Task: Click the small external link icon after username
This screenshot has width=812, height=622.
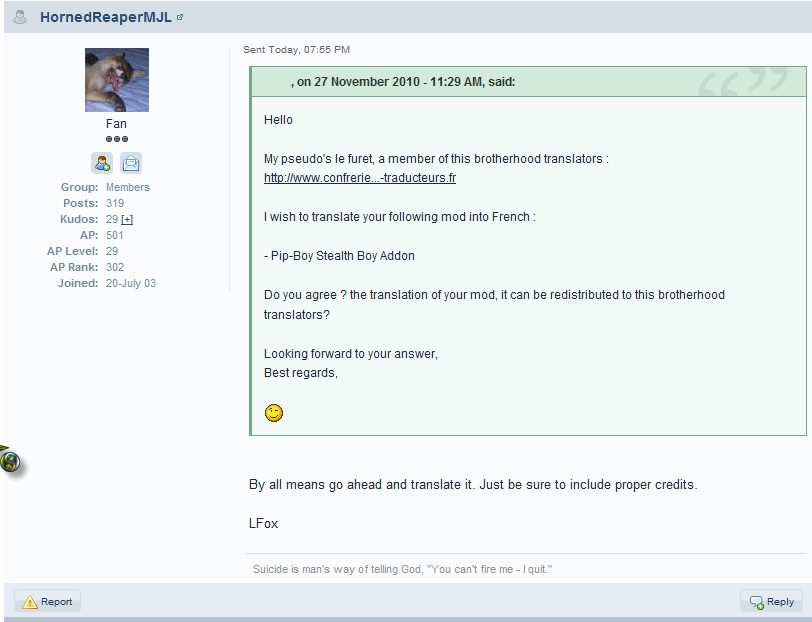Action: pyautogui.click(x=180, y=18)
